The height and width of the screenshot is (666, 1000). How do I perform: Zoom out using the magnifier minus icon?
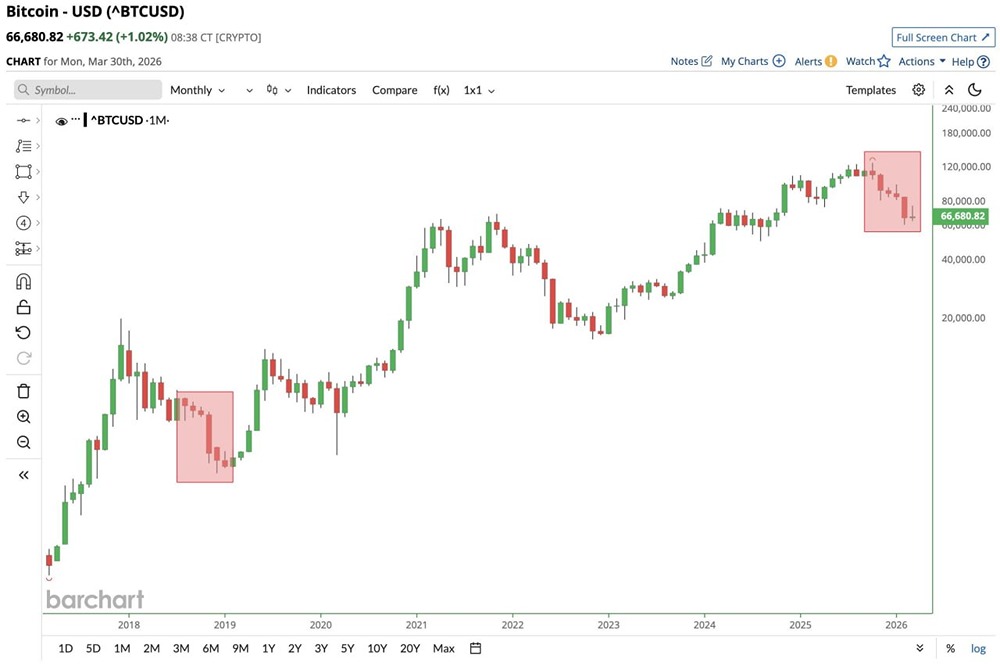point(24,443)
